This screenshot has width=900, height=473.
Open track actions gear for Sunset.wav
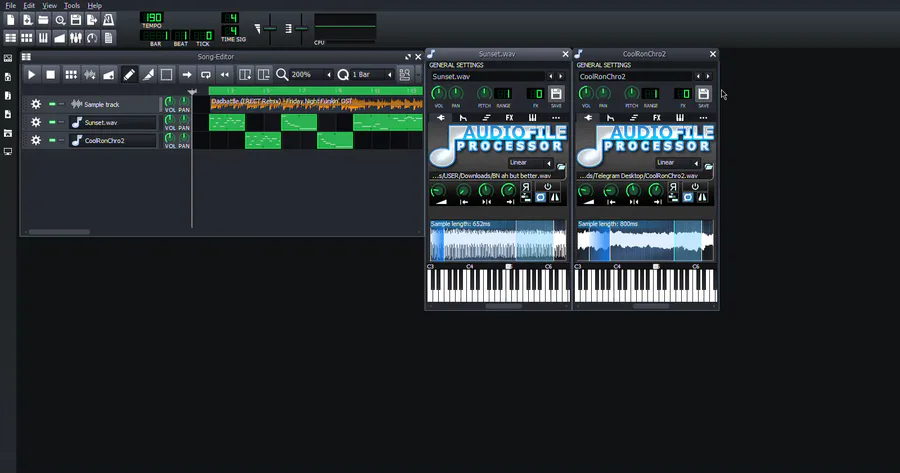36,122
